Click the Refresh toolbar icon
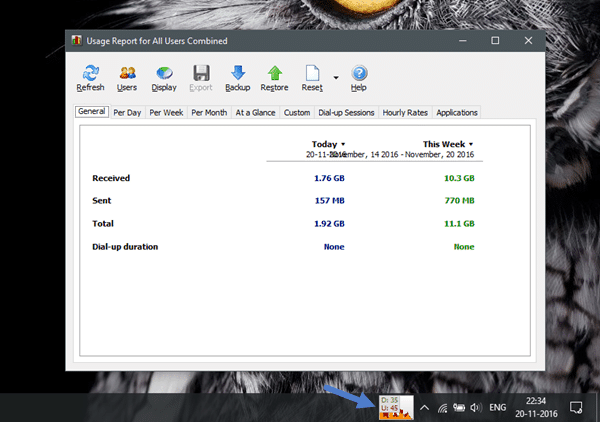Viewport: 600px width, 422px height. pyautogui.click(x=90, y=73)
